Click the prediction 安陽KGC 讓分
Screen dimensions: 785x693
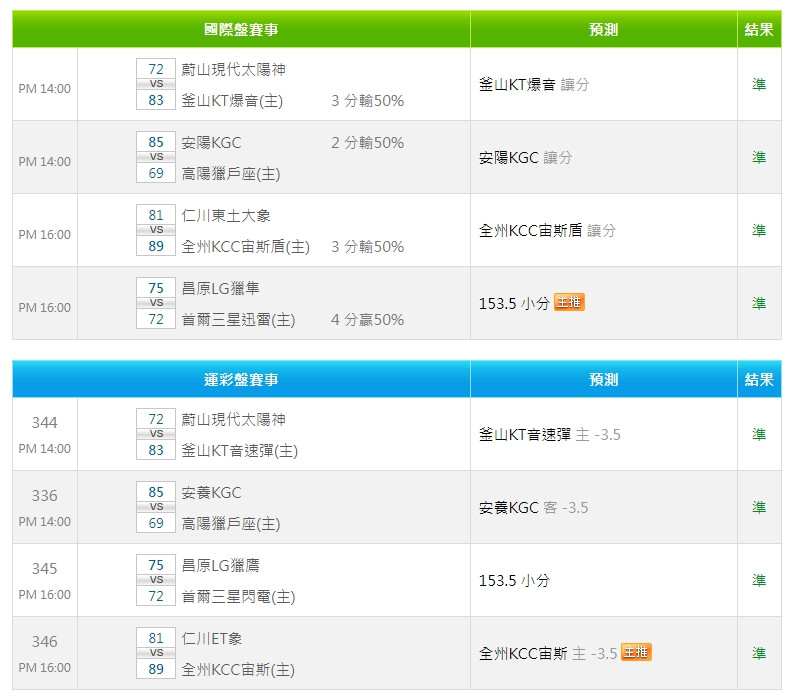(526, 158)
